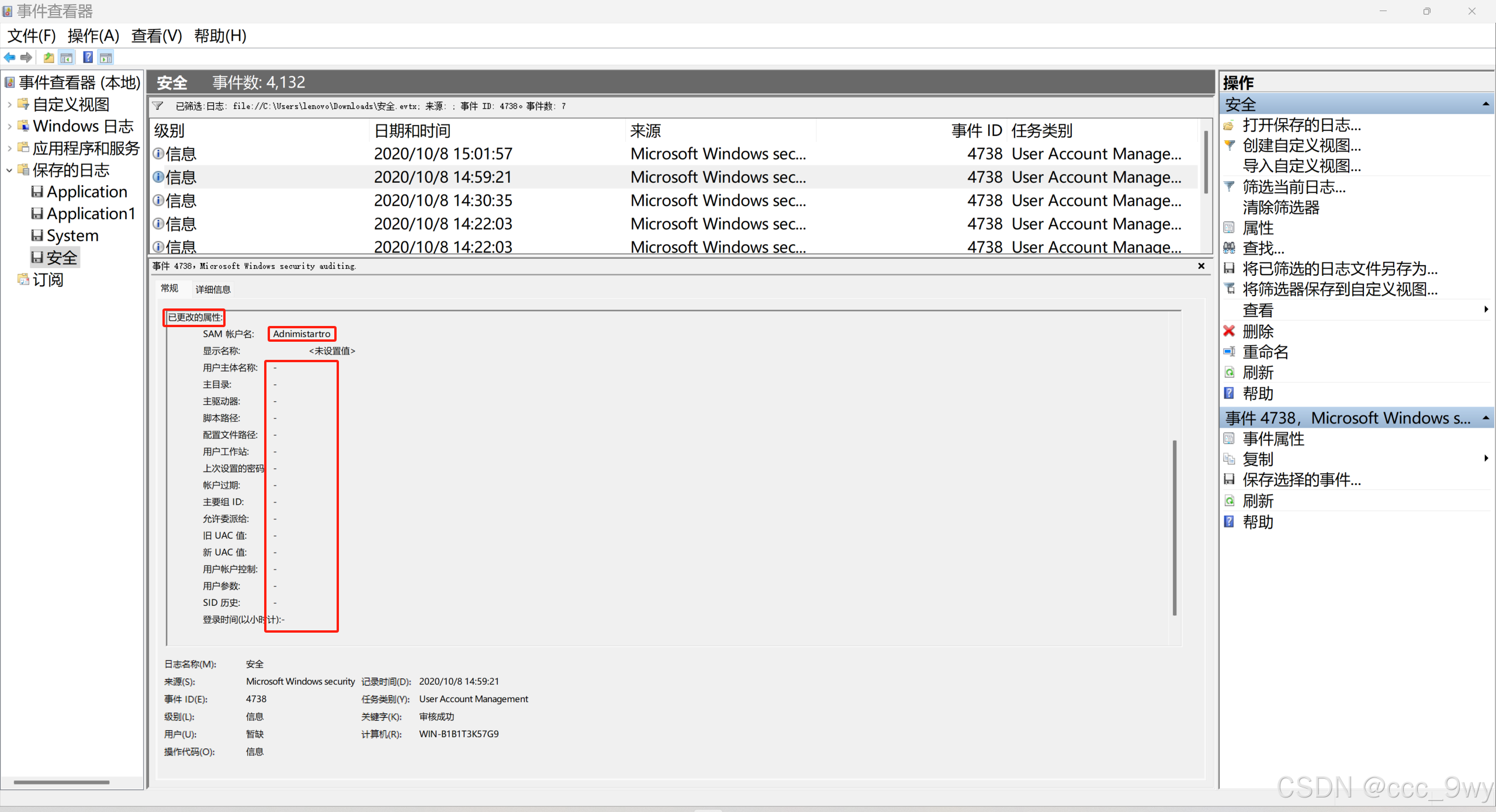Select event logged at 15:01:57
1496x812 pixels.
coord(442,154)
